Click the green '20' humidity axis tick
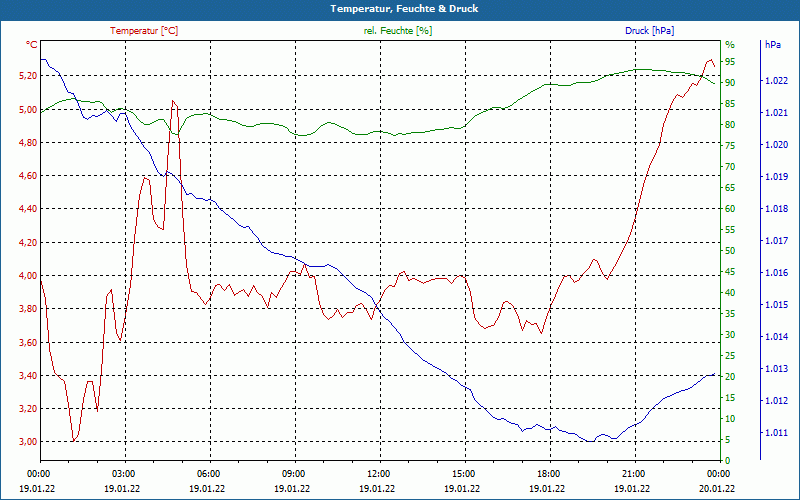Screen dimensions: 800x500 click(x=730, y=377)
